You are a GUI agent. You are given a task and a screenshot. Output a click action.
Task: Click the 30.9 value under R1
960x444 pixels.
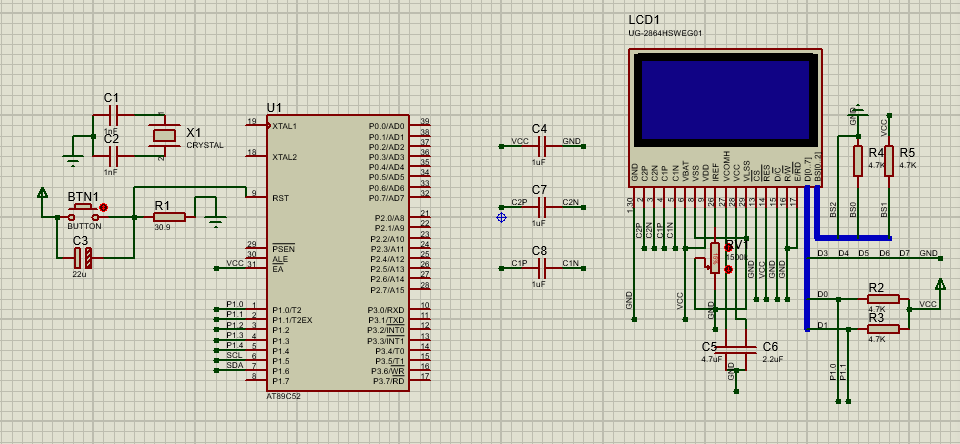pyautogui.click(x=162, y=227)
